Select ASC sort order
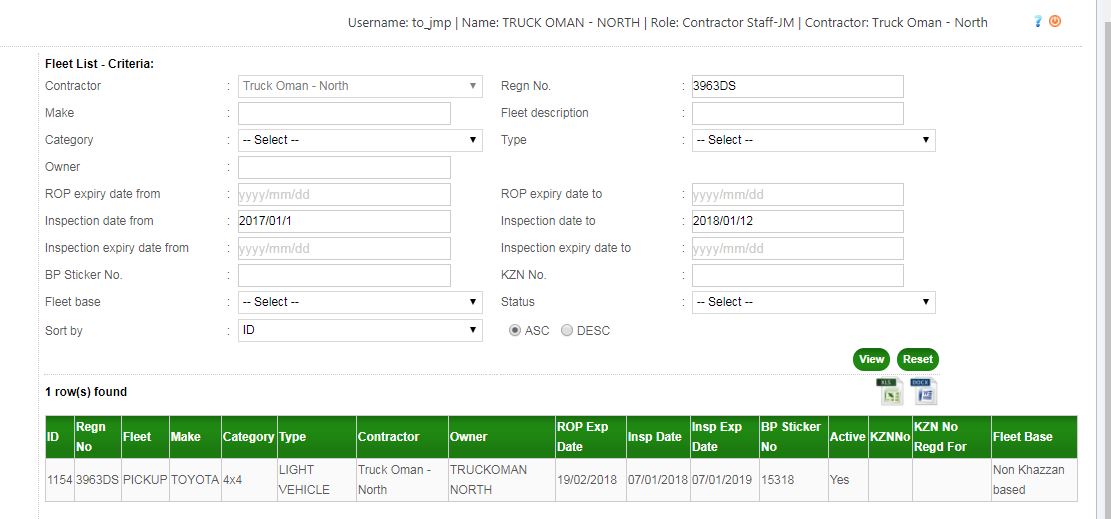Image resolution: width=1111 pixels, height=519 pixels. click(516, 331)
